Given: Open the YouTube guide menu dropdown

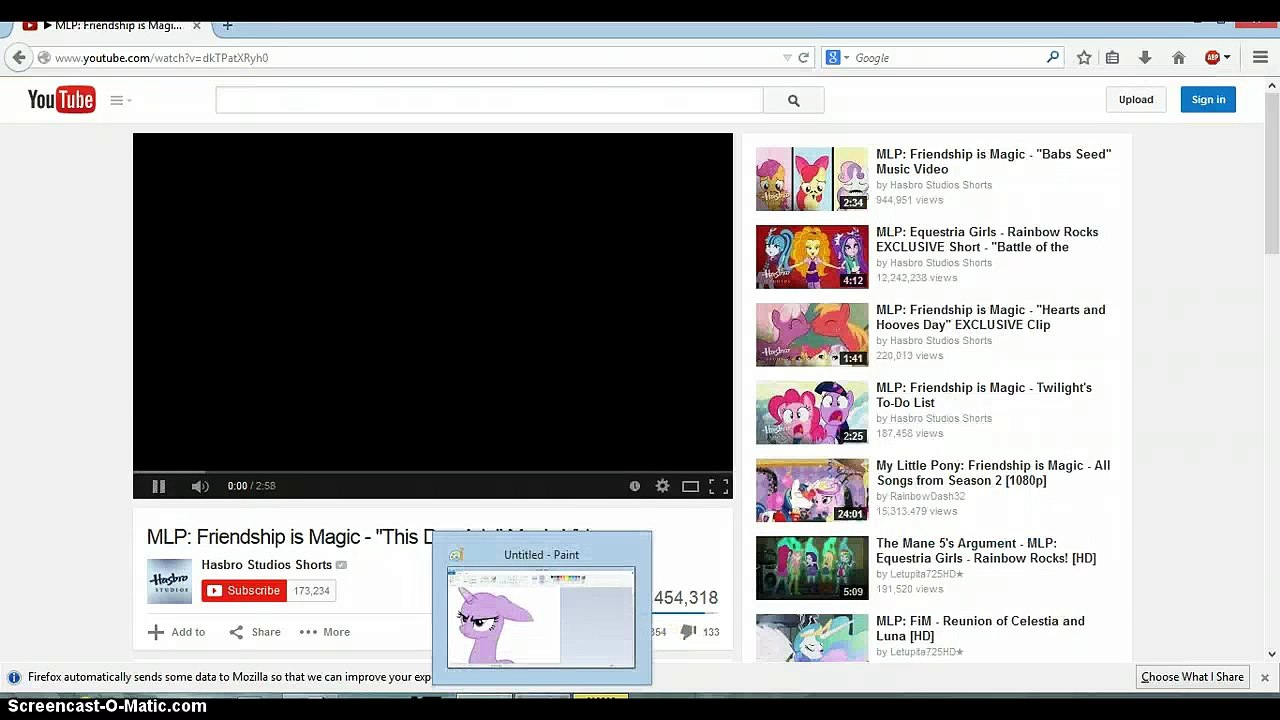Looking at the screenshot, I should pyautogui.click(x=121, y=100).
